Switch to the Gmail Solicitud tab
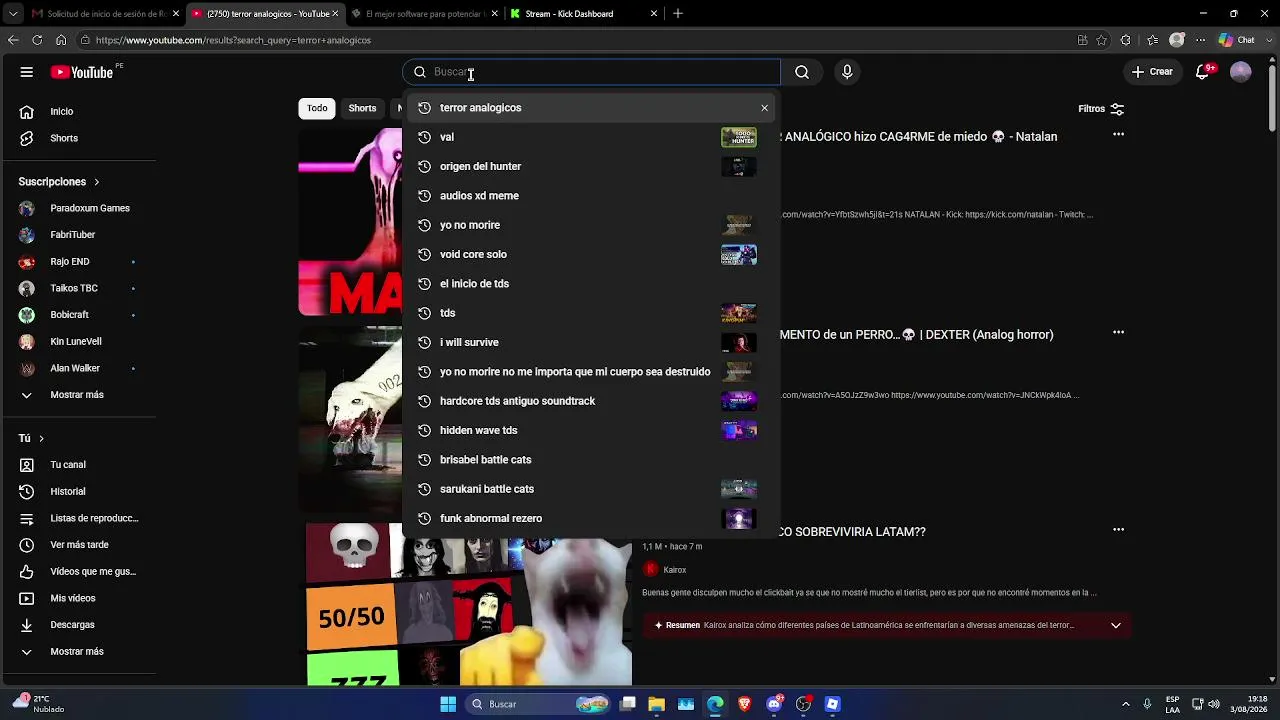The width and height of the screenshot is (1280, 720). [105, 14]
